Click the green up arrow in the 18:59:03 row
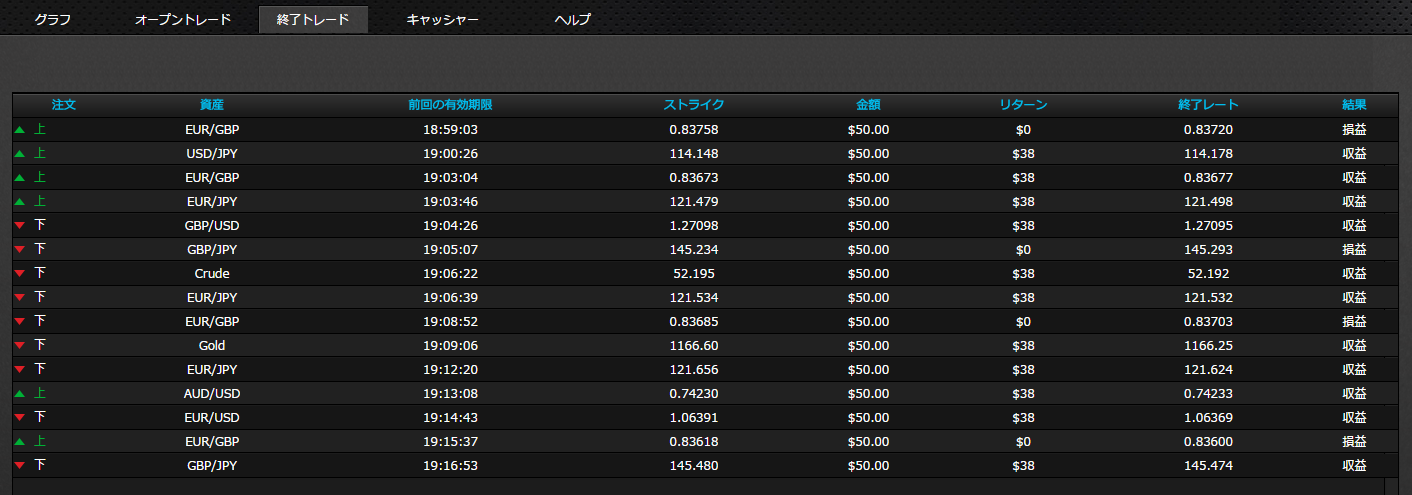Image resolution: width=1412 pixels, height=495 pixels. tap(19, 130)
